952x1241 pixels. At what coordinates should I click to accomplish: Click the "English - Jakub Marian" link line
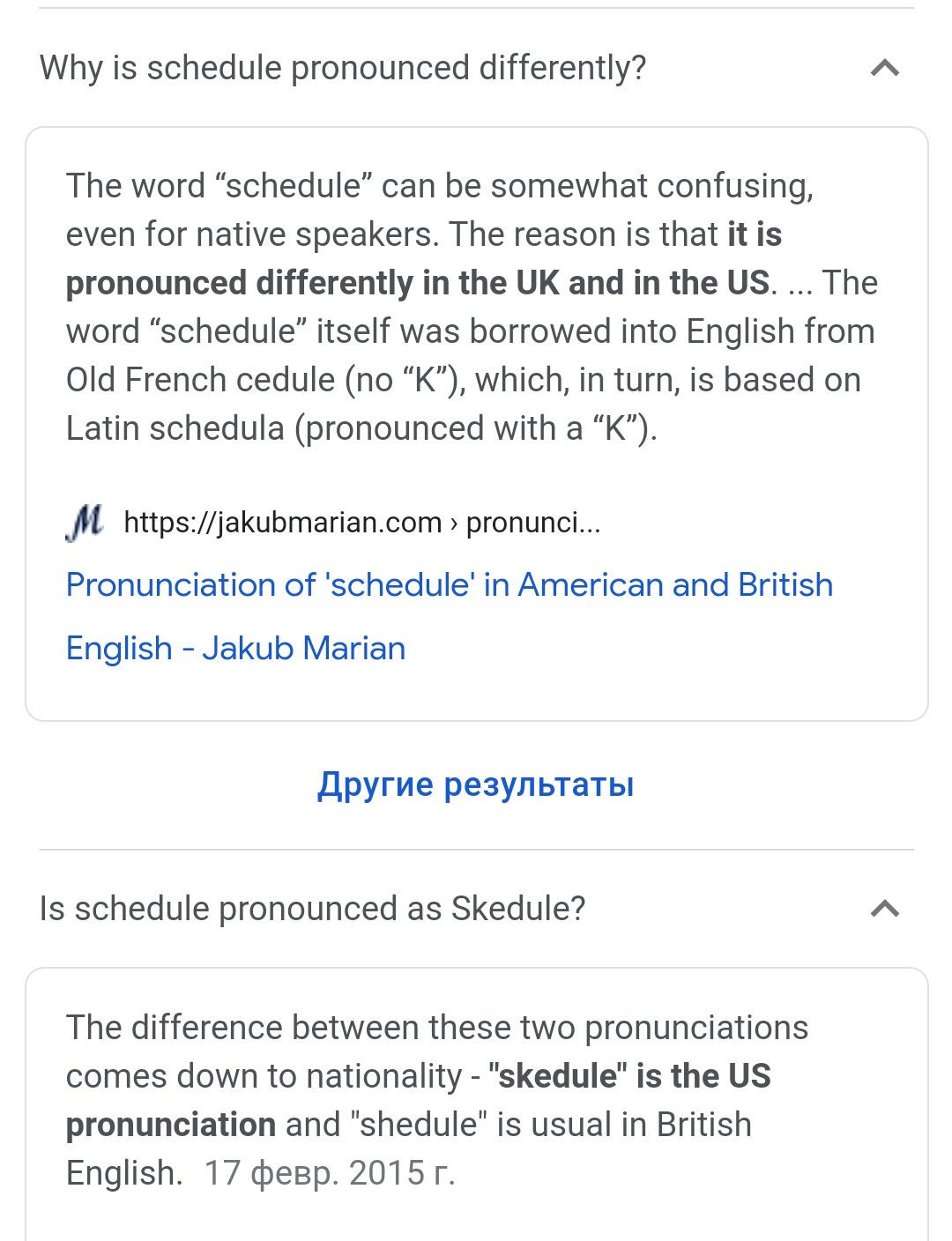point(235,649)
